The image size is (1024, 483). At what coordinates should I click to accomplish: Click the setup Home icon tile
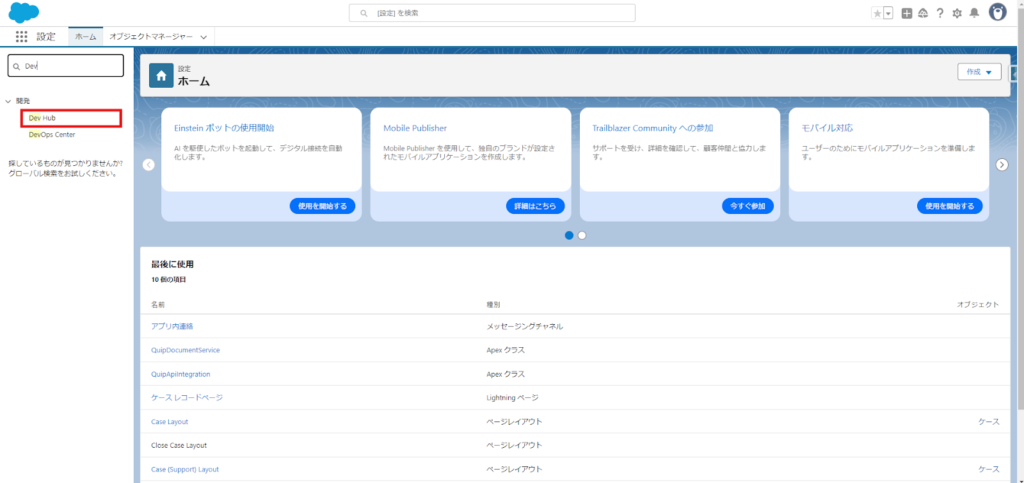click(161, 75)
